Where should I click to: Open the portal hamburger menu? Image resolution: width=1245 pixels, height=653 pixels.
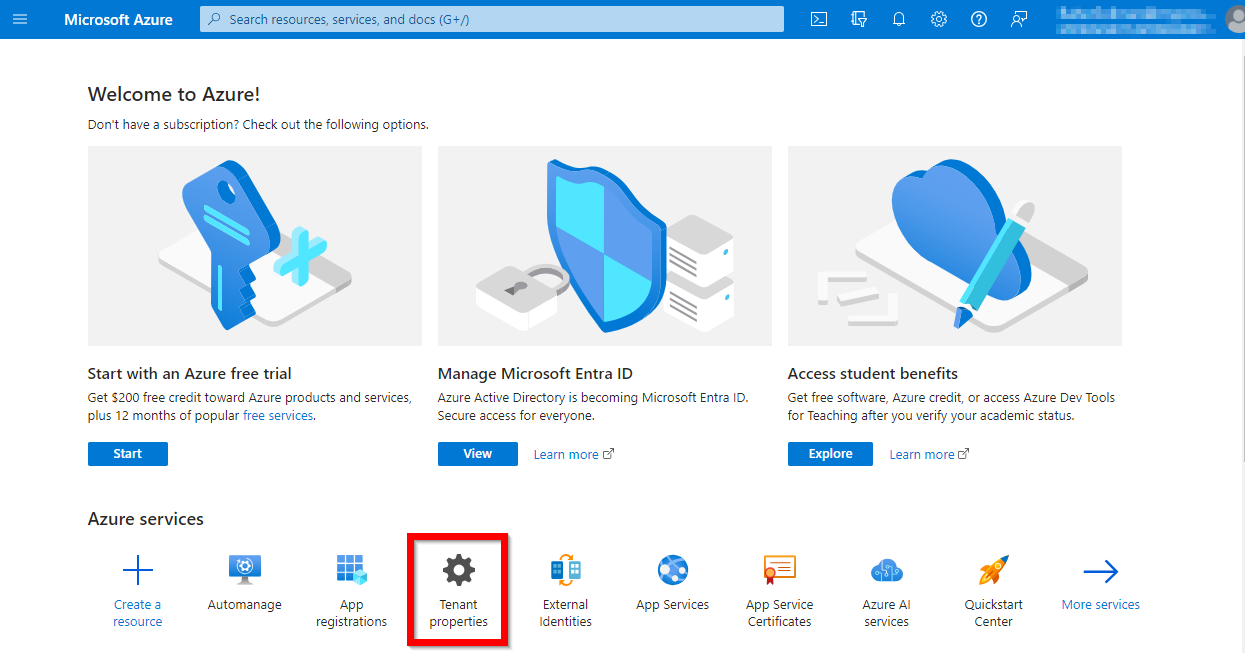[20, 19]
